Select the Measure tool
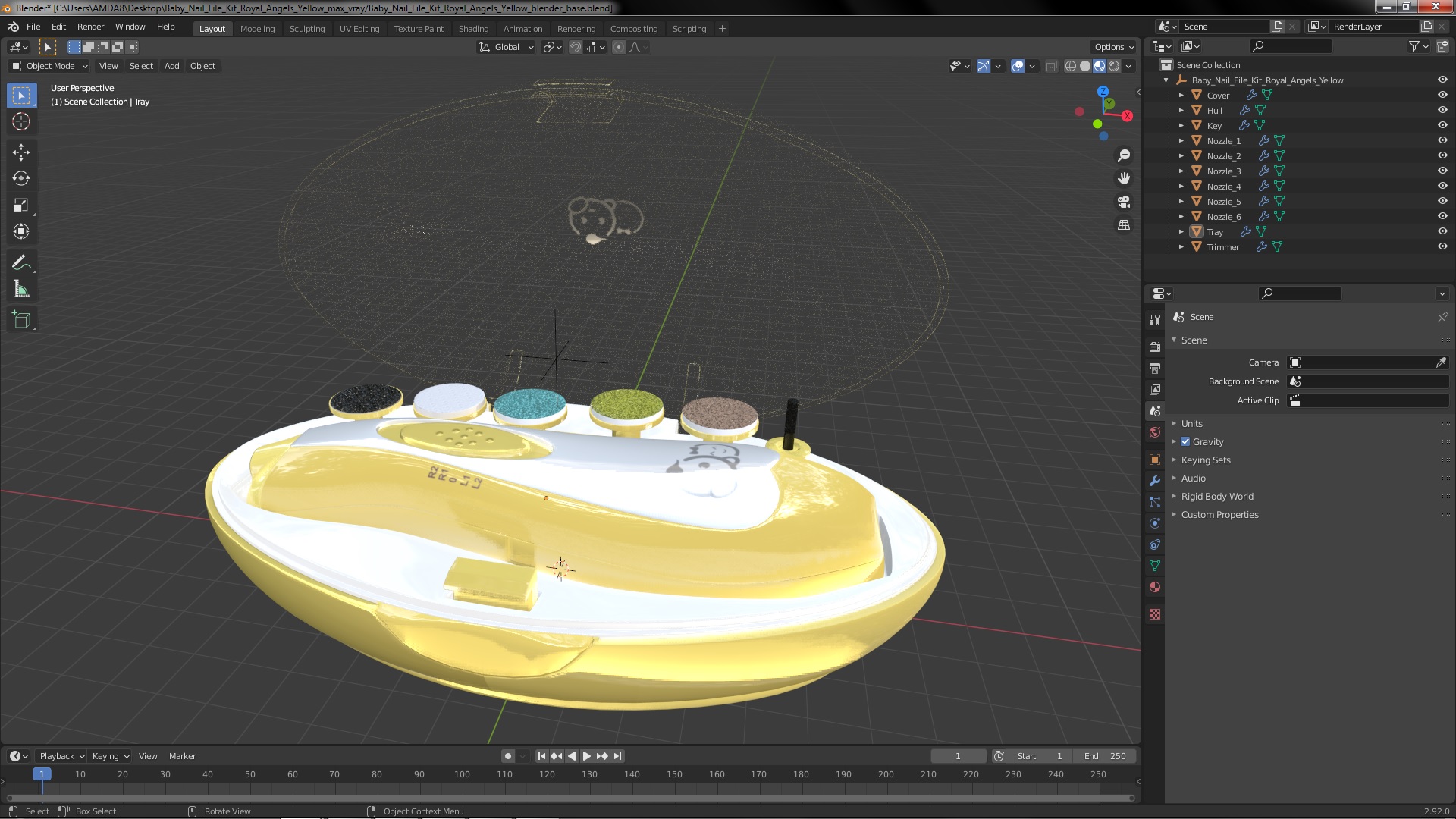1456x819 pixels. click(x=21, y=290)
